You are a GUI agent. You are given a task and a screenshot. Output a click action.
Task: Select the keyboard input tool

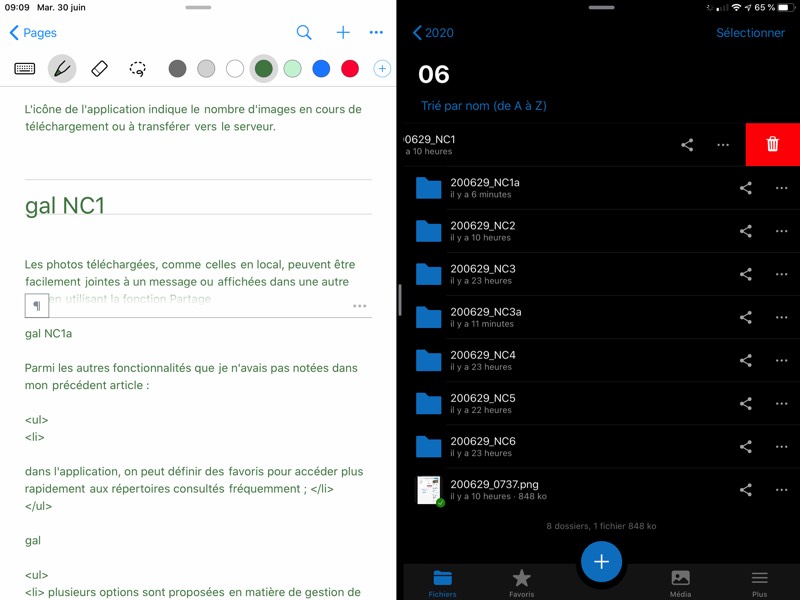pos(25,69)
